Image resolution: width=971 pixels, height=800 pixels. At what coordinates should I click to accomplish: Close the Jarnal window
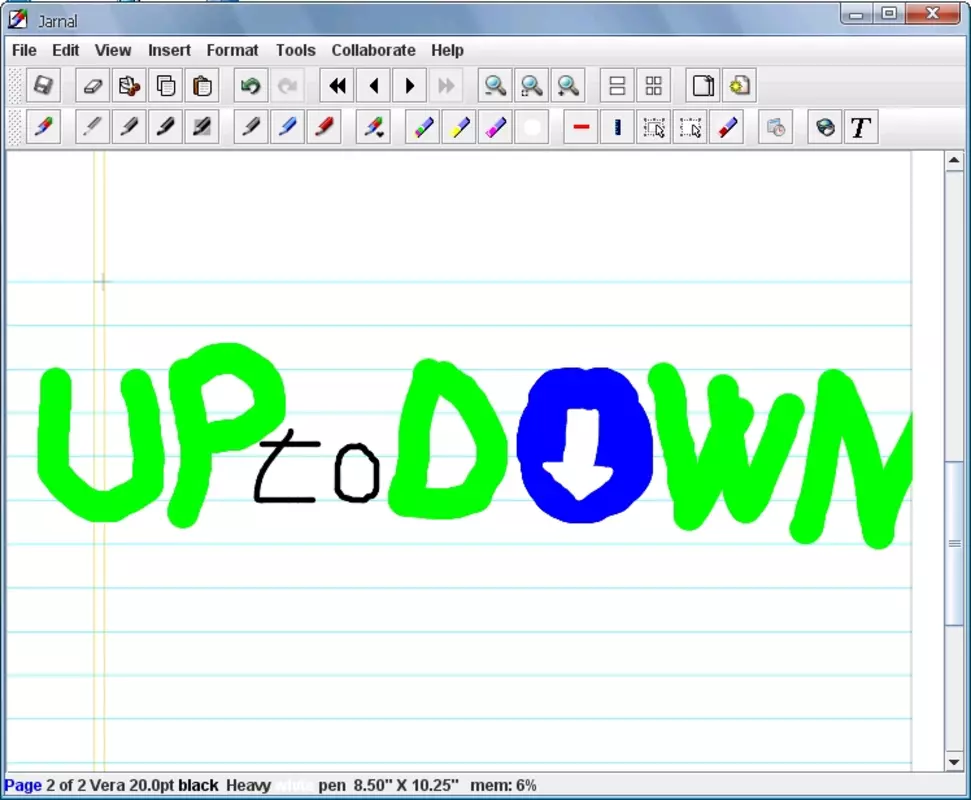(933, 14)
